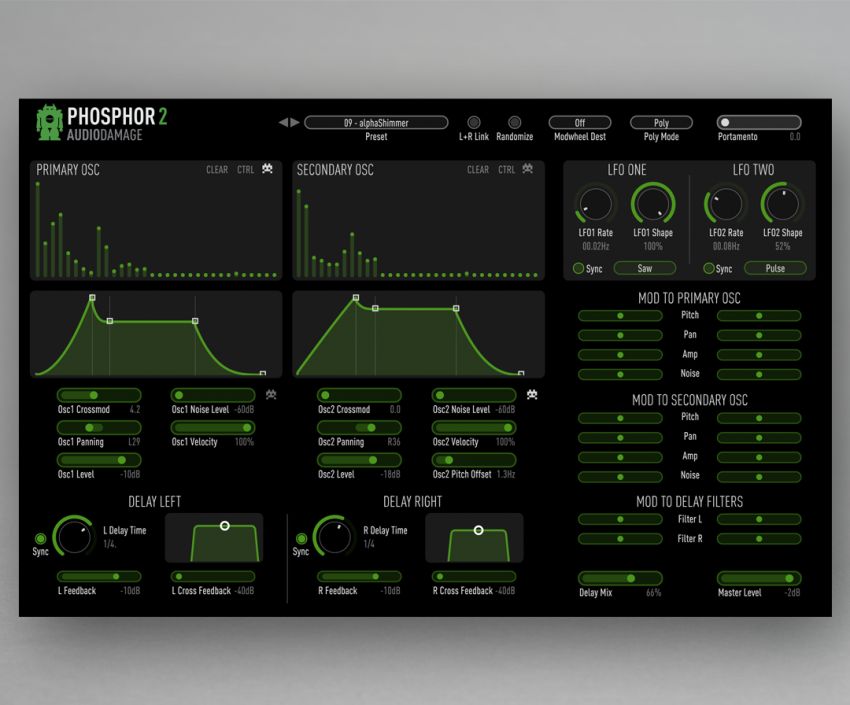Viewport: 850px width, 705px height.
Task: Click the Osc2 Crossmod slider
Action: click(359, 395)
